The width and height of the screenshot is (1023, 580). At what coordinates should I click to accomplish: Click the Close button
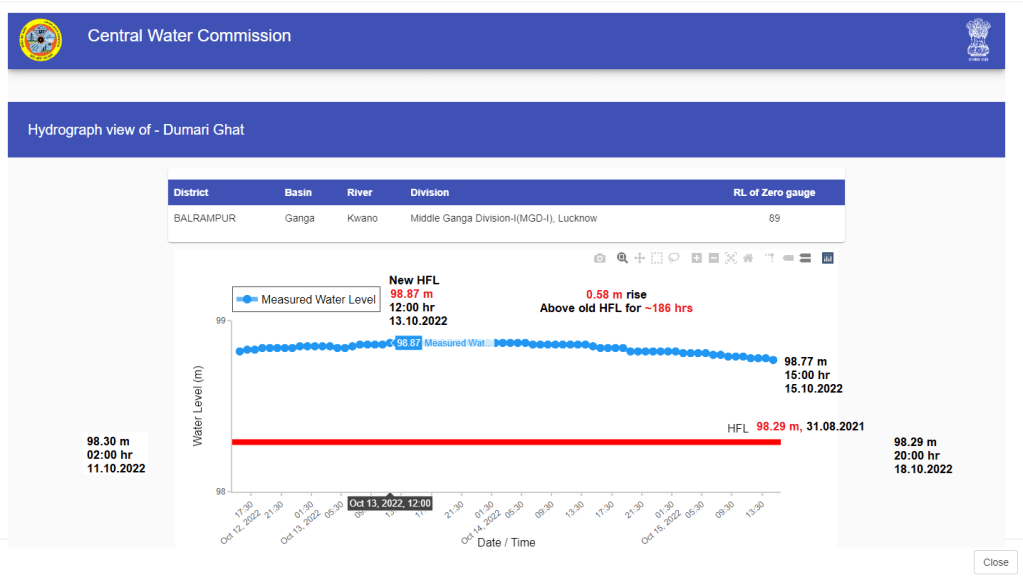(995, 562)
